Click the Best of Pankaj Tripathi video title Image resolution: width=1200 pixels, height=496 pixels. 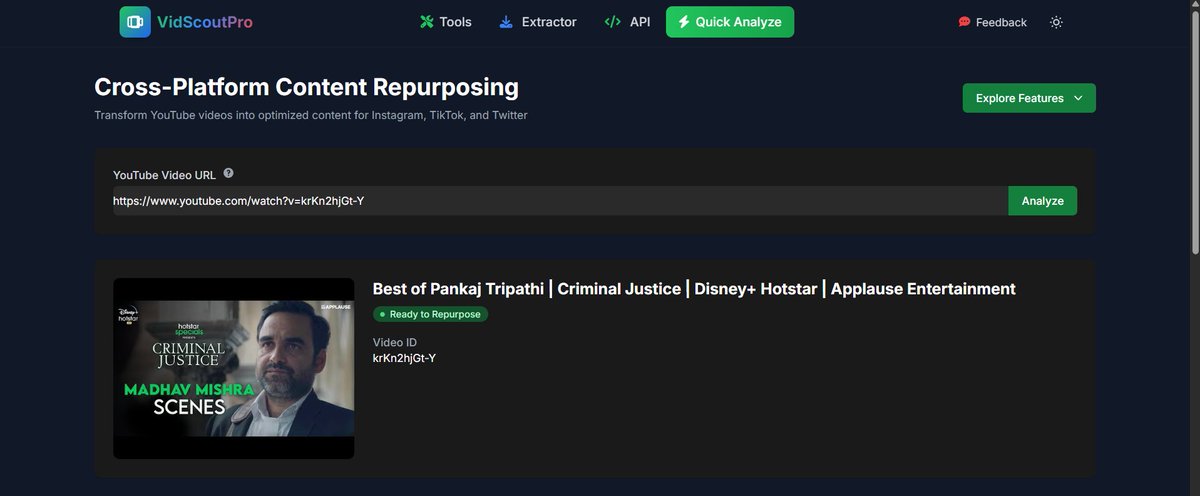tap(694, 289)
